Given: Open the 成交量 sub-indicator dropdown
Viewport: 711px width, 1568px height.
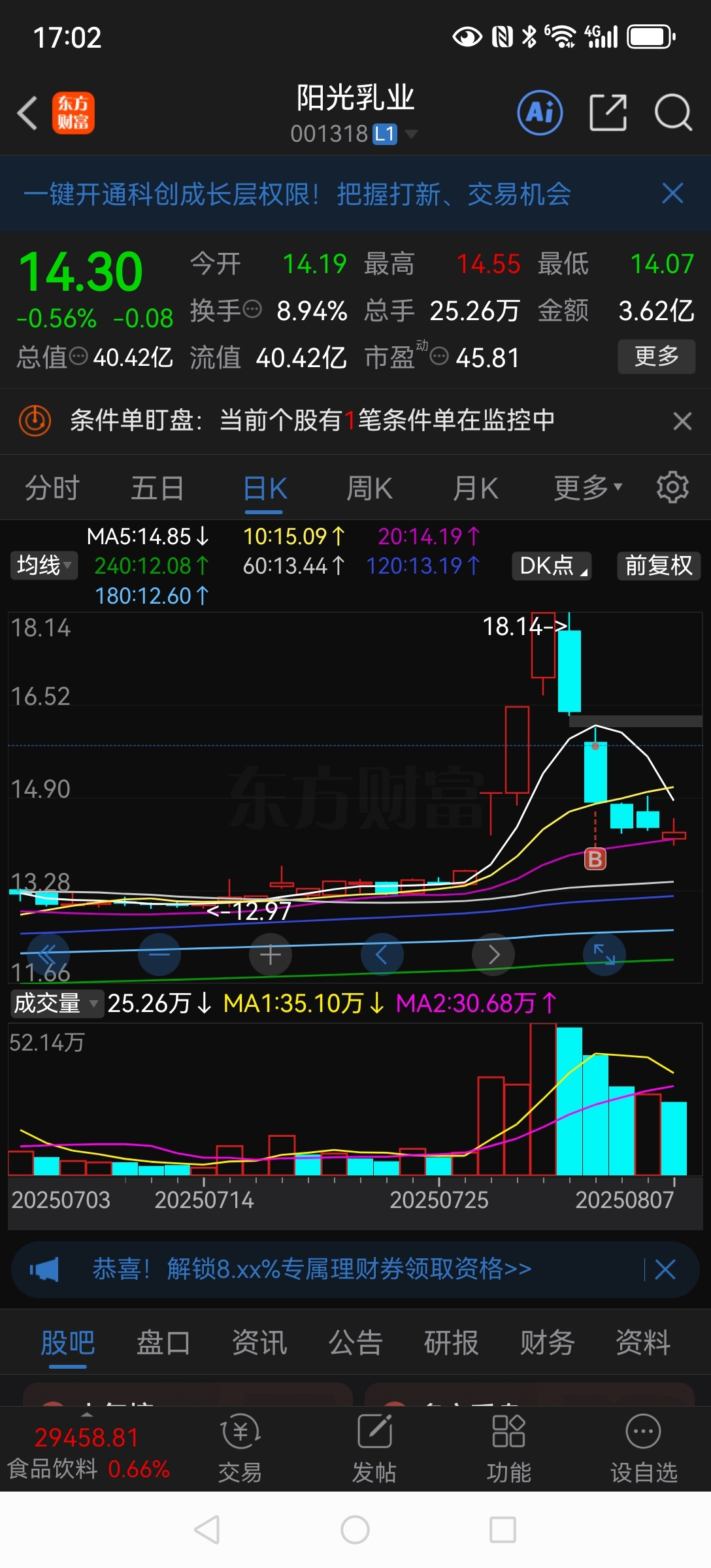Looking at the screenshot, I should click(57, 1003).
